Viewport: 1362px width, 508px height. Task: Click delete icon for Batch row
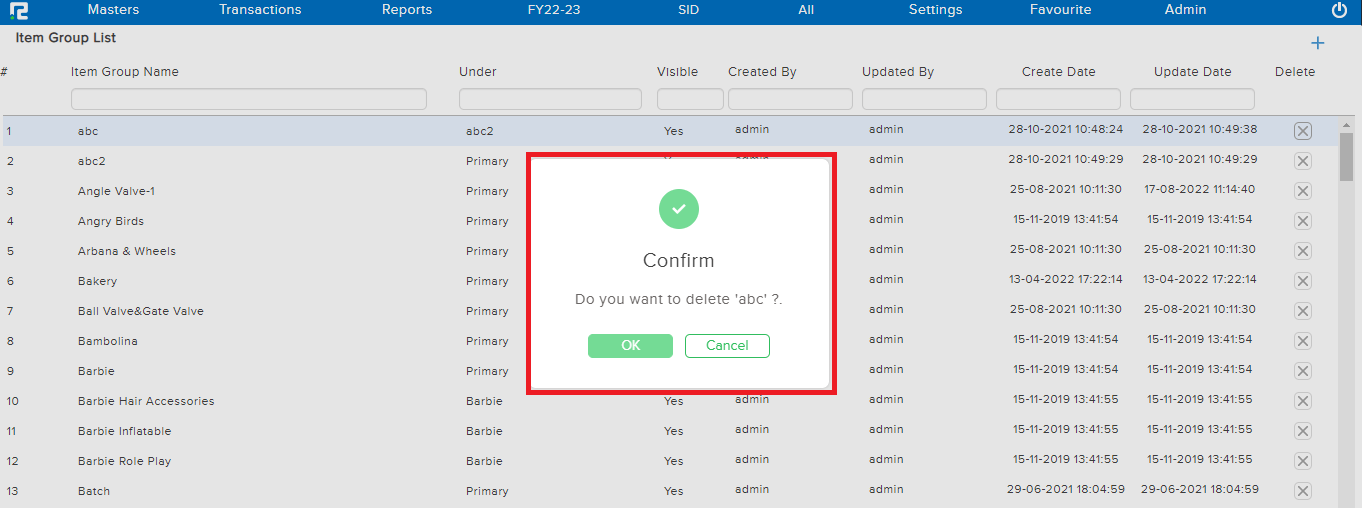[1302, 491]
